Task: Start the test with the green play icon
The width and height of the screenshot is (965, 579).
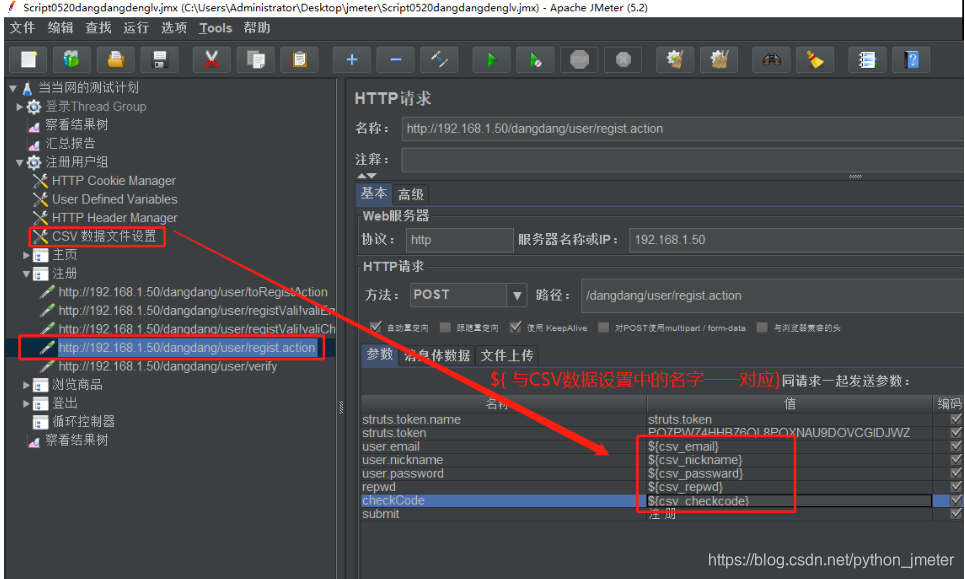Action: tap(491, 60)
